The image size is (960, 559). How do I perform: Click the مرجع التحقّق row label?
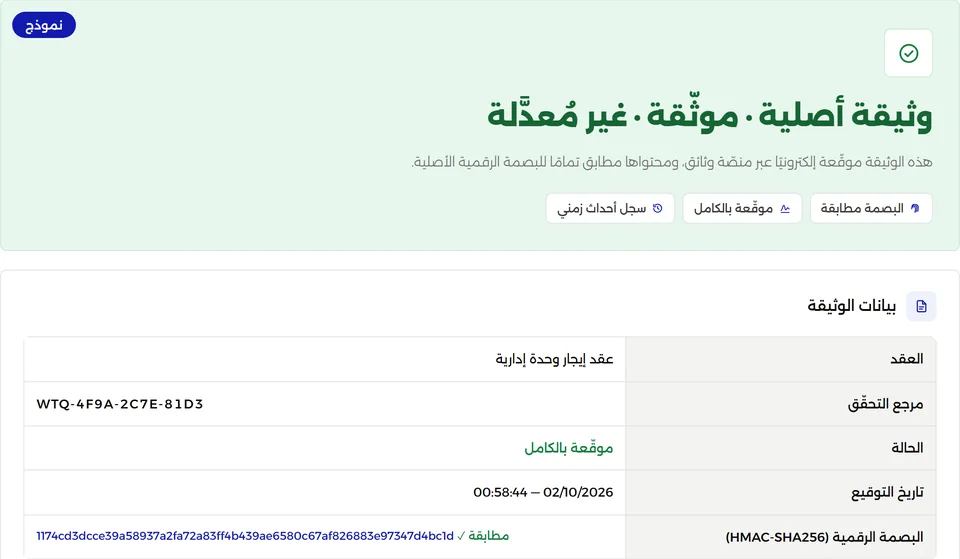click(885, 404)
